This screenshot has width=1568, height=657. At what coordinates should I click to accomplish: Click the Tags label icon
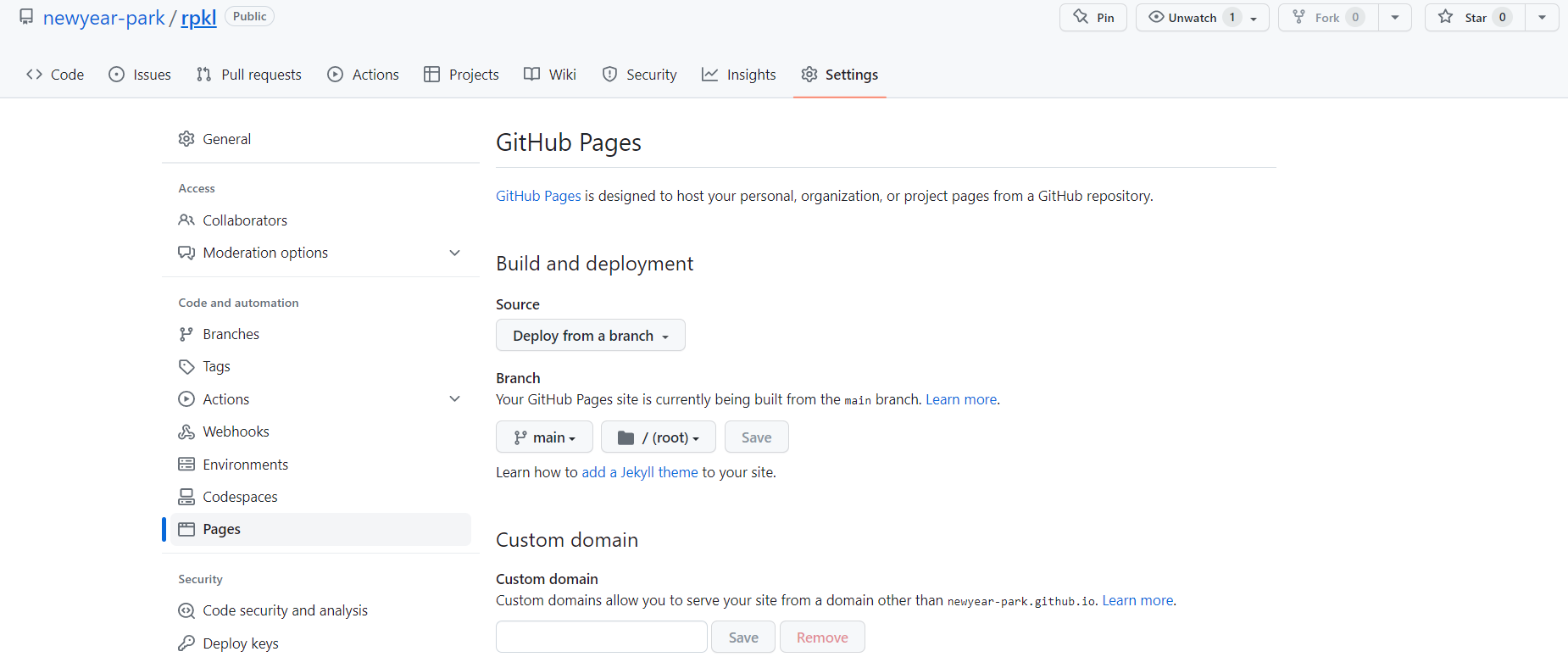click(186, 366)
